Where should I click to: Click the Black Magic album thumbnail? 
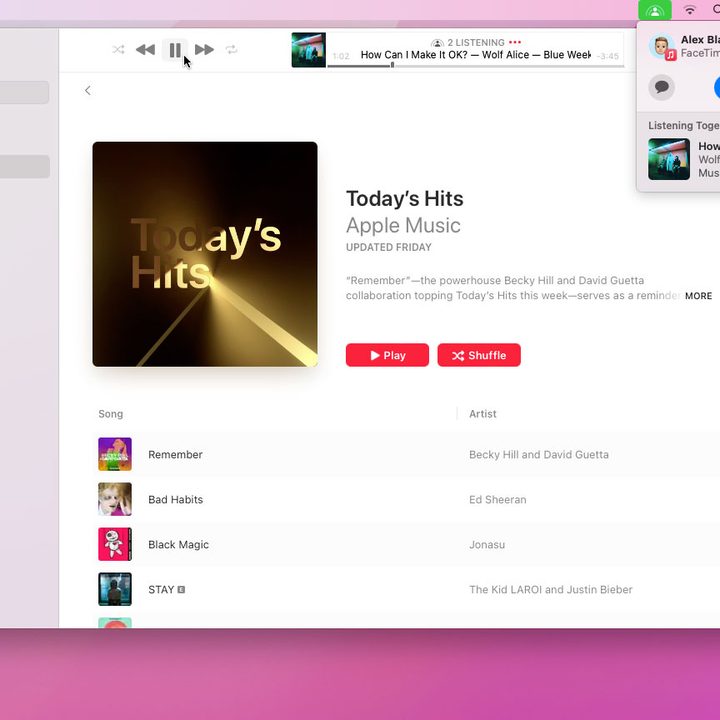[x=115, y=544]
